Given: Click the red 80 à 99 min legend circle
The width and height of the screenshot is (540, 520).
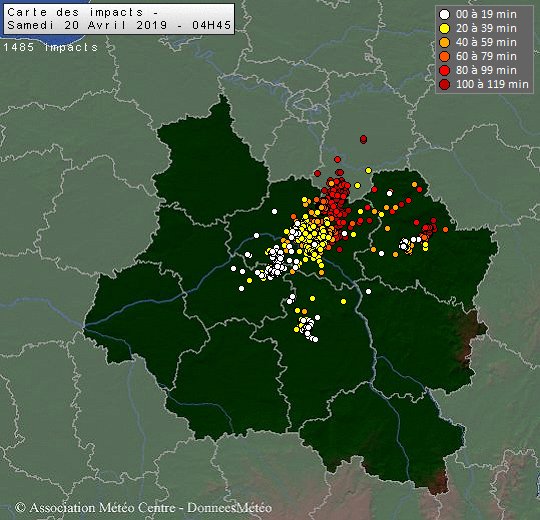Looking at the screenshot, I should click(445, 70).
